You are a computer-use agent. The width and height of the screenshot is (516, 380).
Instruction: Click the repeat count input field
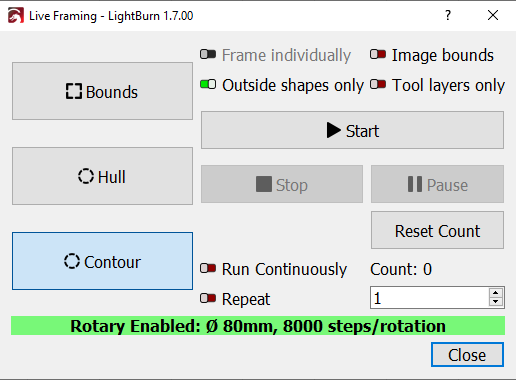pos(430,298)
